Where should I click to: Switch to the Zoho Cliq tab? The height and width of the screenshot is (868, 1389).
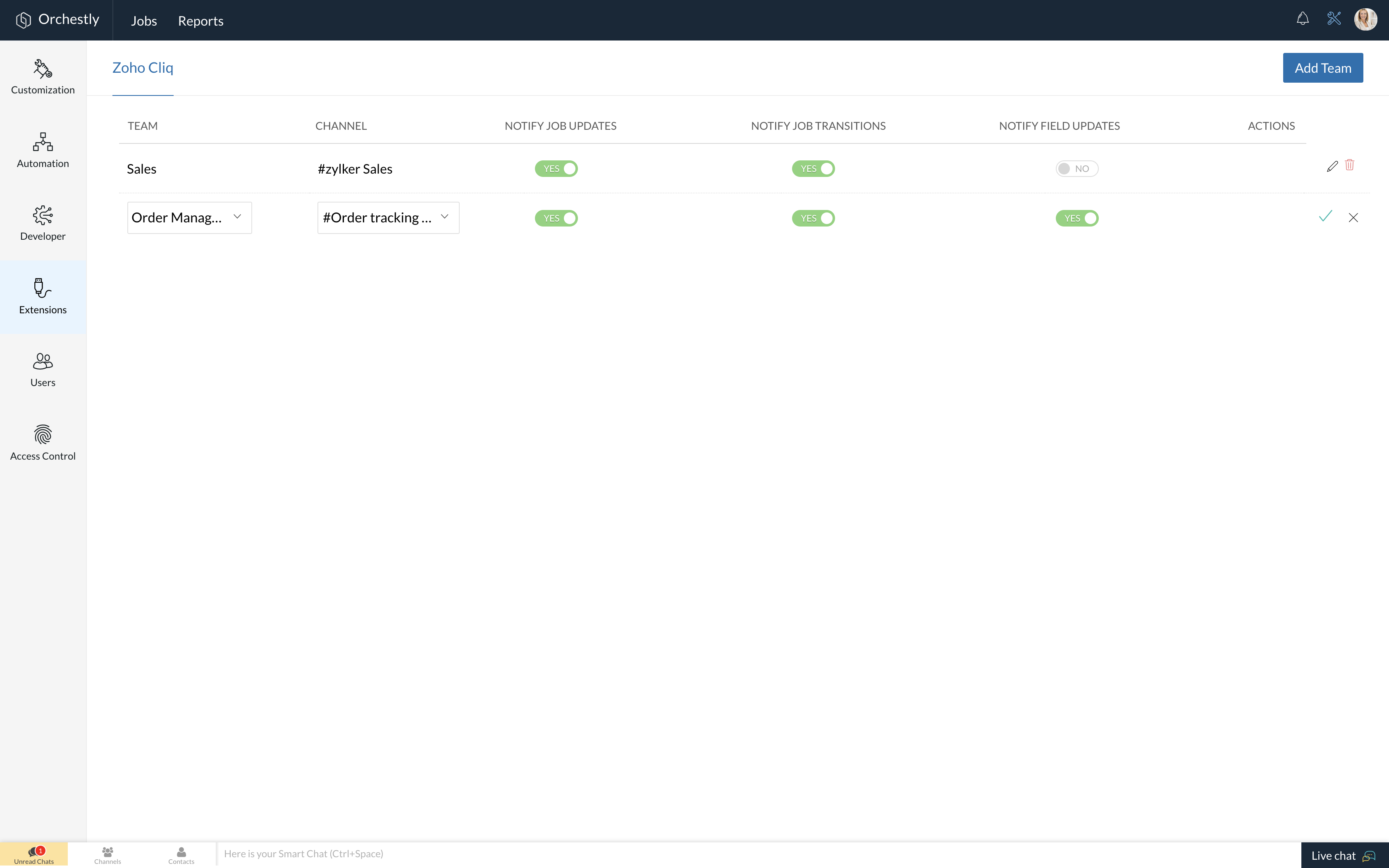[142, 68]
